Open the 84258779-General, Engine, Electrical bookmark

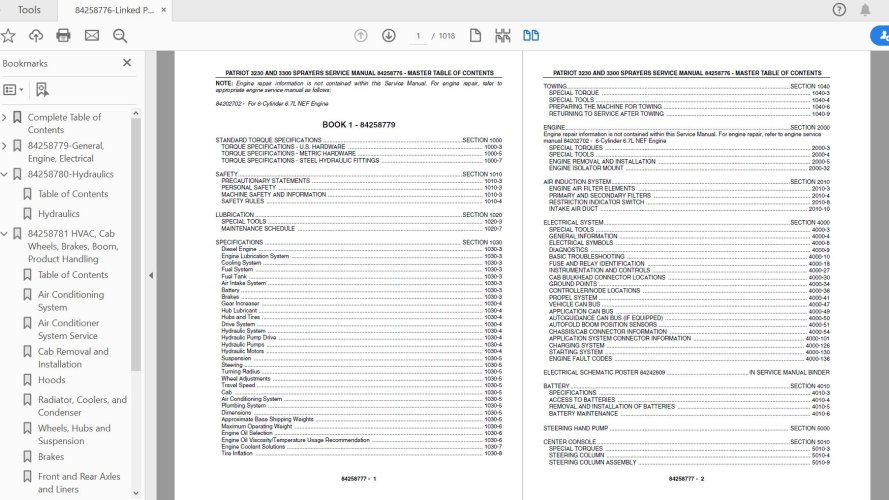tap(66, 152)
